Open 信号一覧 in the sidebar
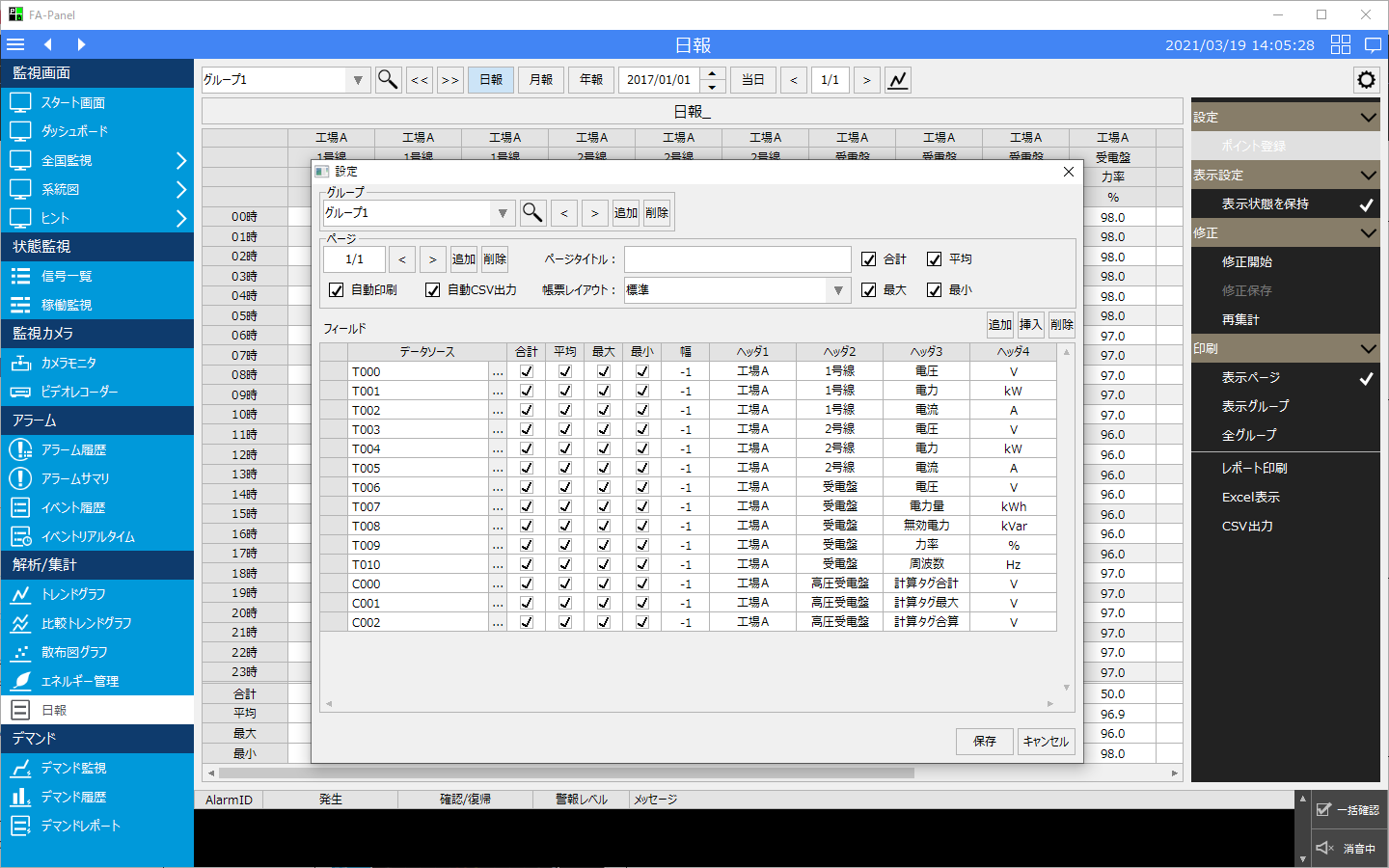This screenshot has width=1389, height=868. click(x=96, y=276)
